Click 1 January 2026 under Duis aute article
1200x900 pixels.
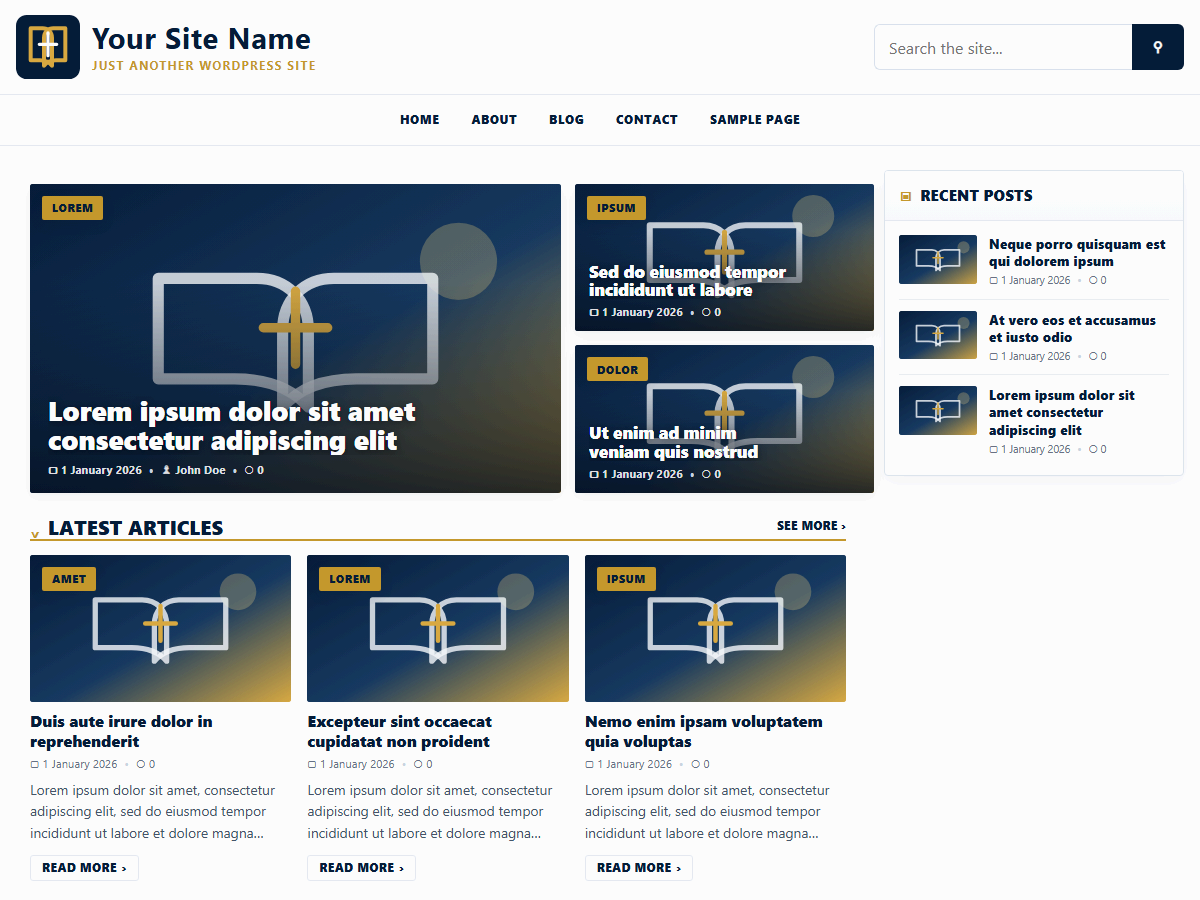click(74, 764)
